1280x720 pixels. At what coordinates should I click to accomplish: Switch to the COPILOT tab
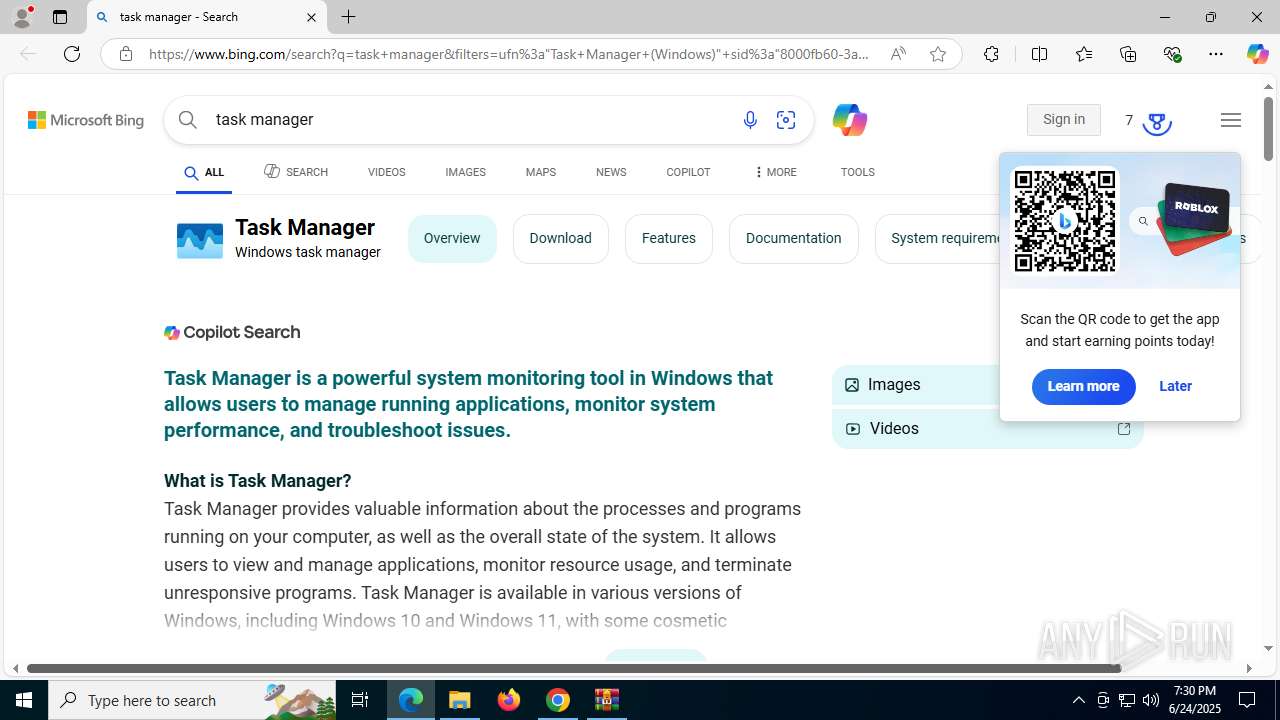(688, 172)
